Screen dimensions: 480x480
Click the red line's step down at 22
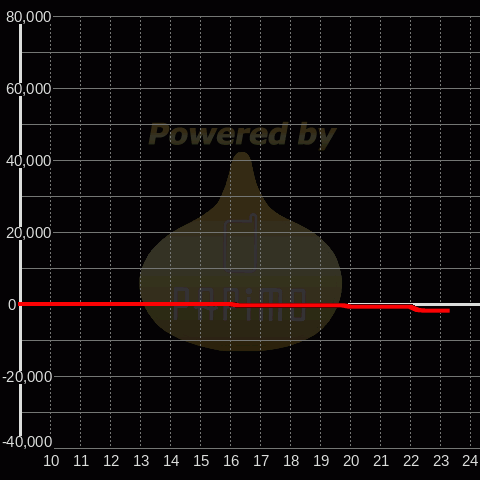click(x=415, y=309)
